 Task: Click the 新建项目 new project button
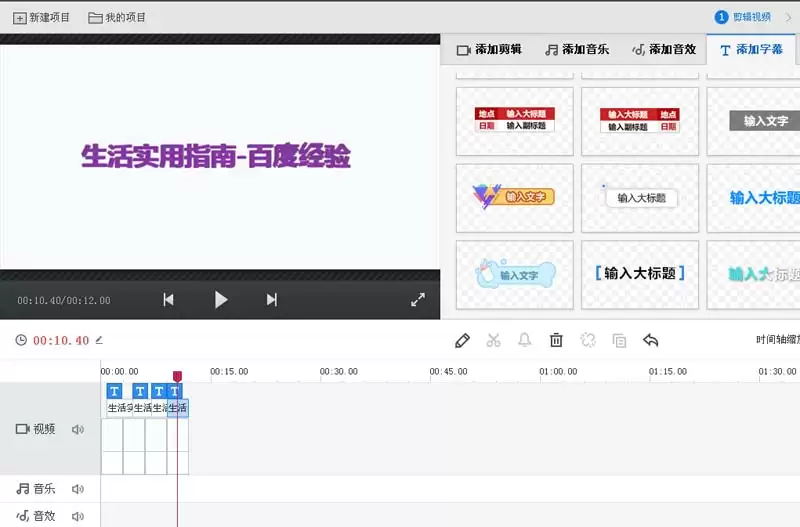click(41, 18)
